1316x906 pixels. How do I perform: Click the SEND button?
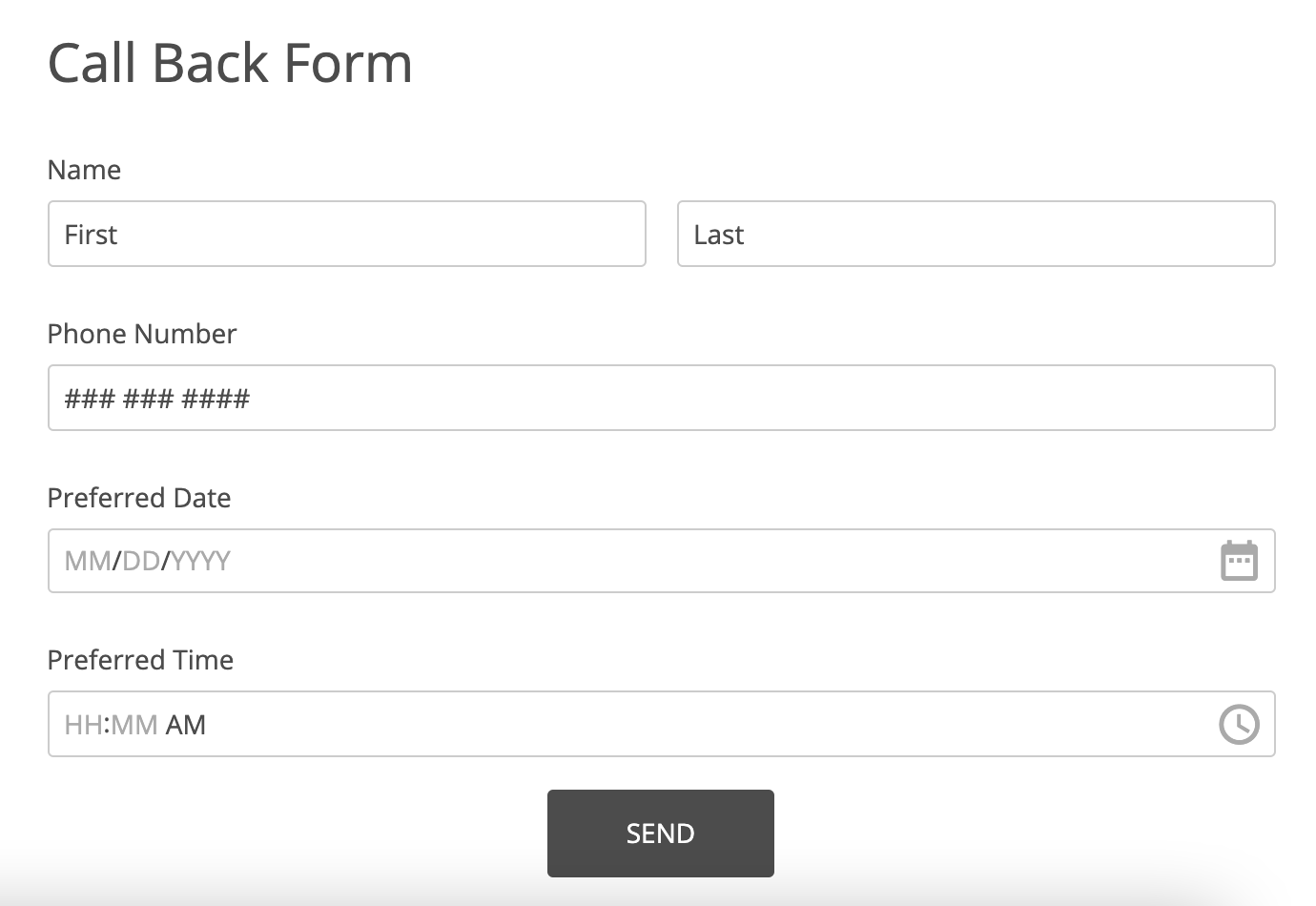[661, 834]
